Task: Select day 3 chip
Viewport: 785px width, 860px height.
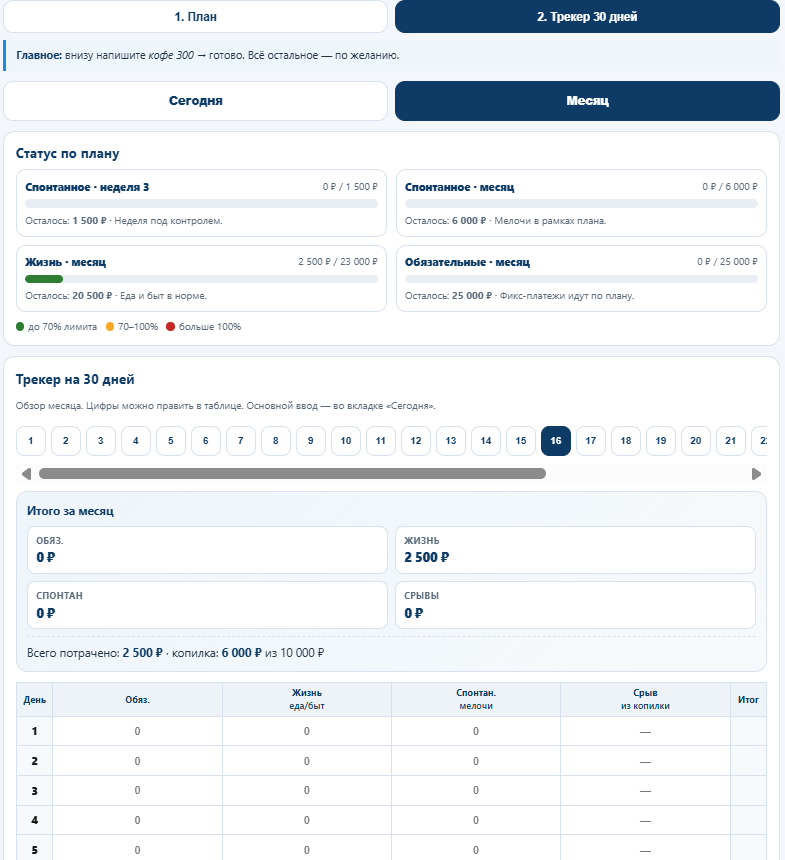Action: pyautogui.click(x=100, y=441)
